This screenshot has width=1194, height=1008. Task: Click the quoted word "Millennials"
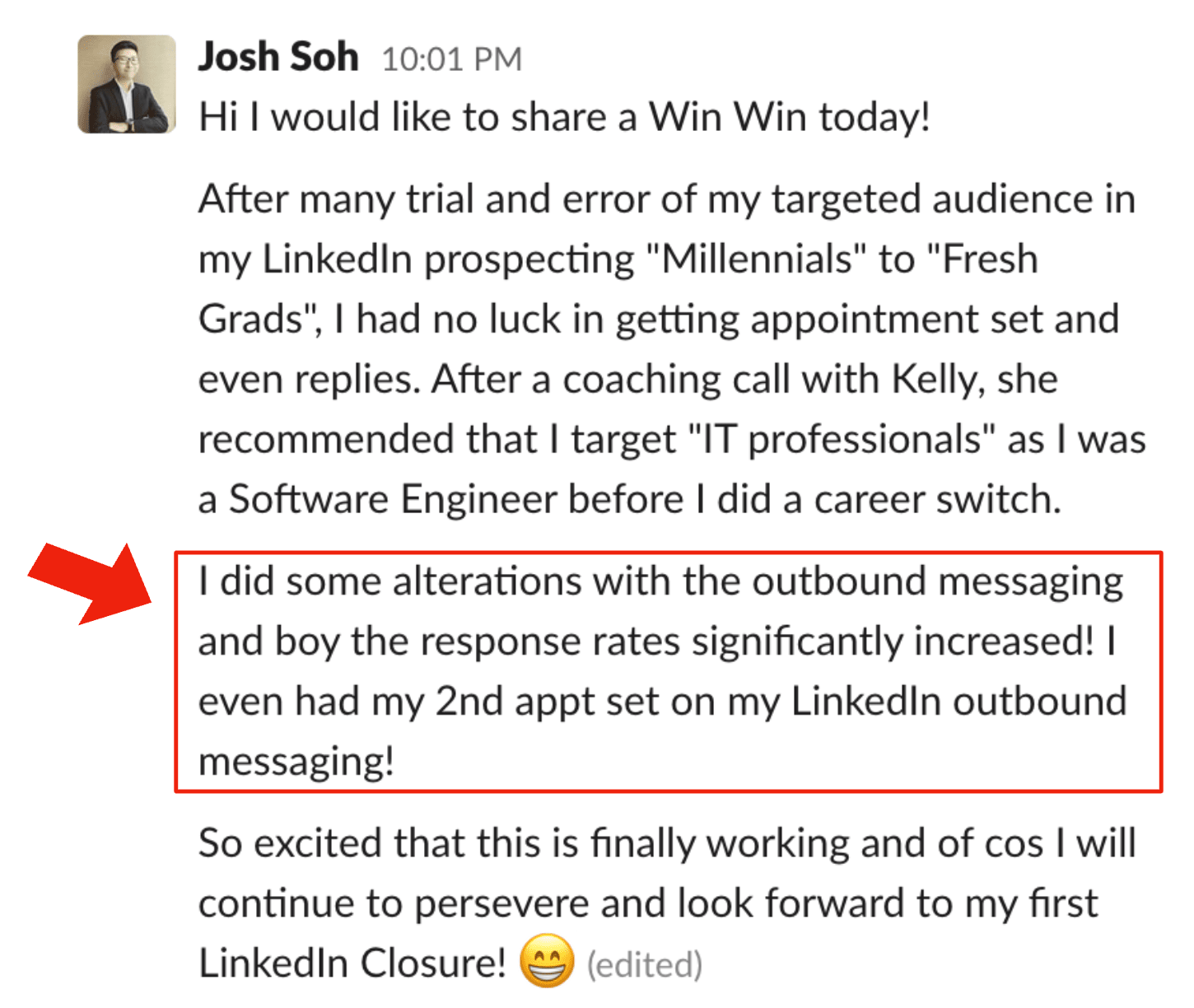755,259
